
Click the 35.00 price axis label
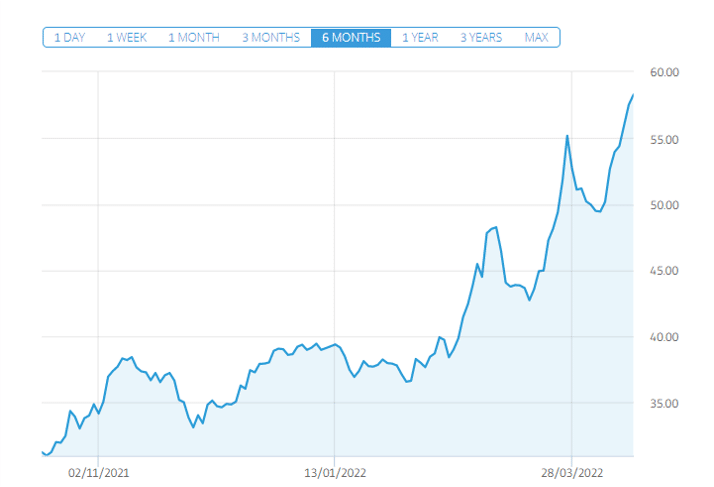pos(664,403)
